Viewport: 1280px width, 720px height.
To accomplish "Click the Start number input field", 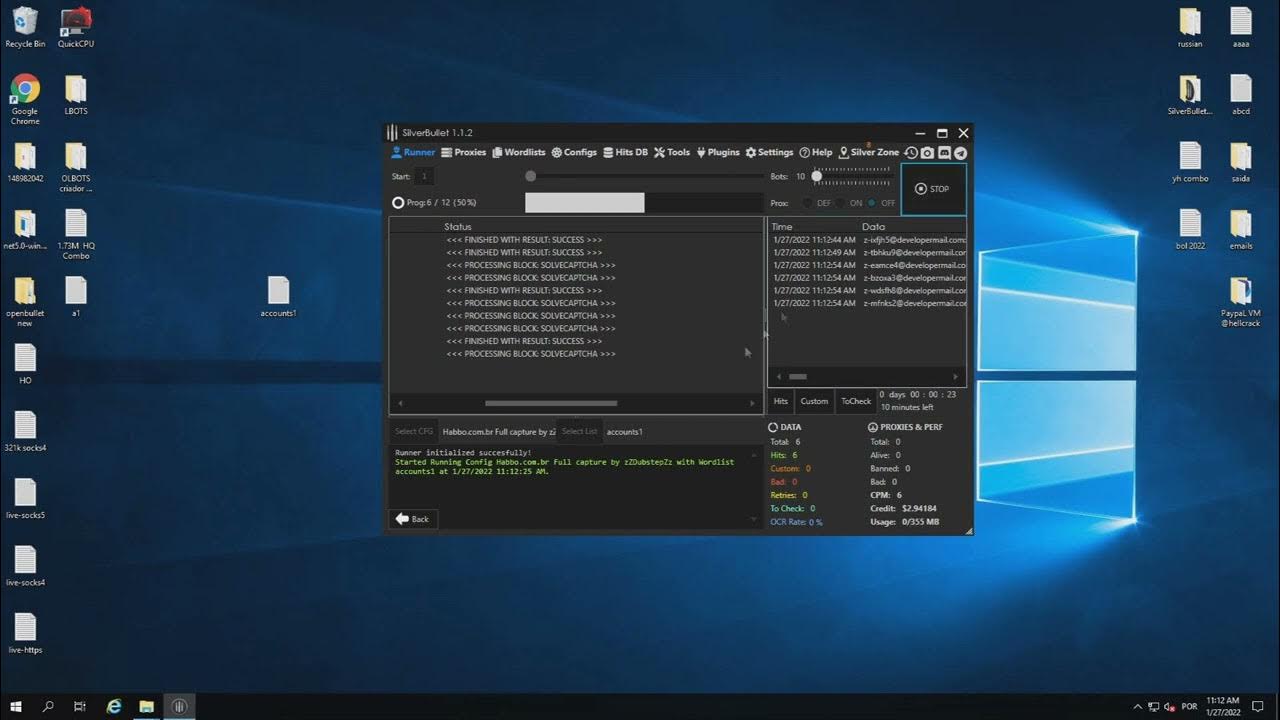I will [x=425, y=176].
